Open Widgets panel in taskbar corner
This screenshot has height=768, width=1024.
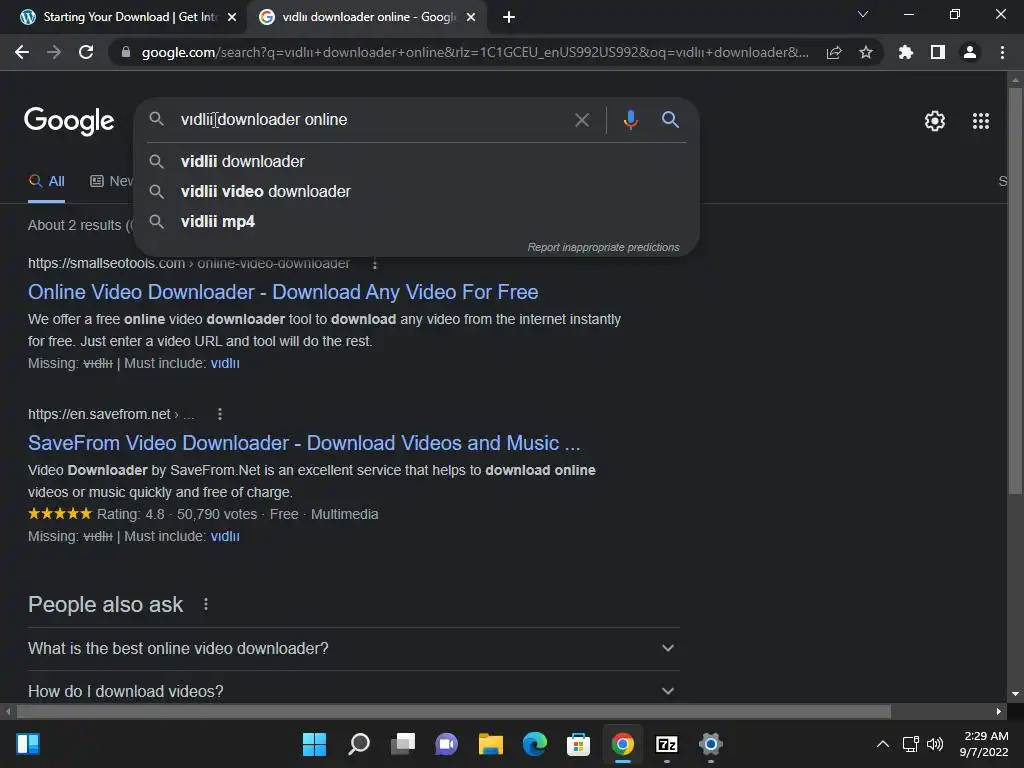(28, 744)
